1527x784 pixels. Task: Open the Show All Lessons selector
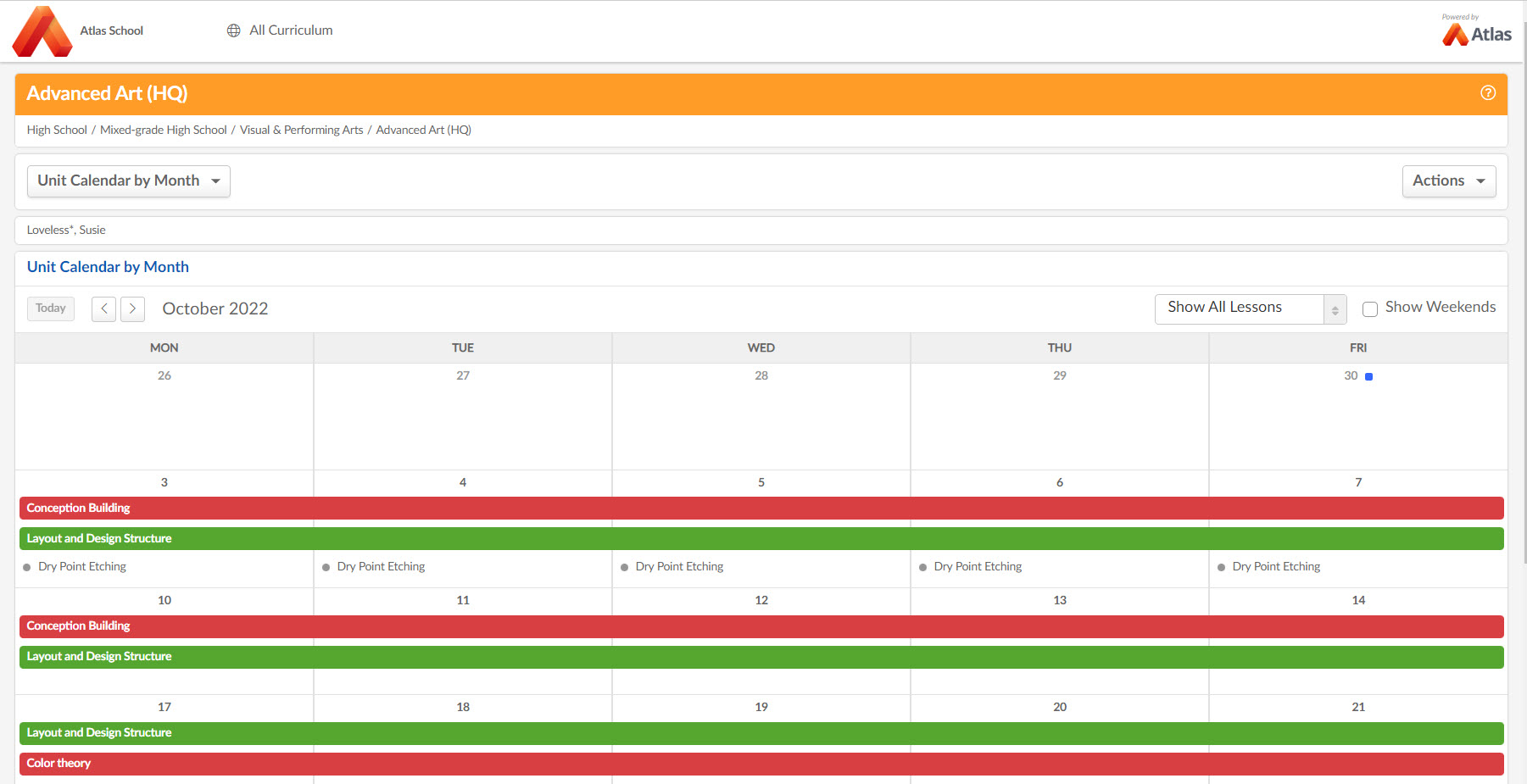[1251, 309]
